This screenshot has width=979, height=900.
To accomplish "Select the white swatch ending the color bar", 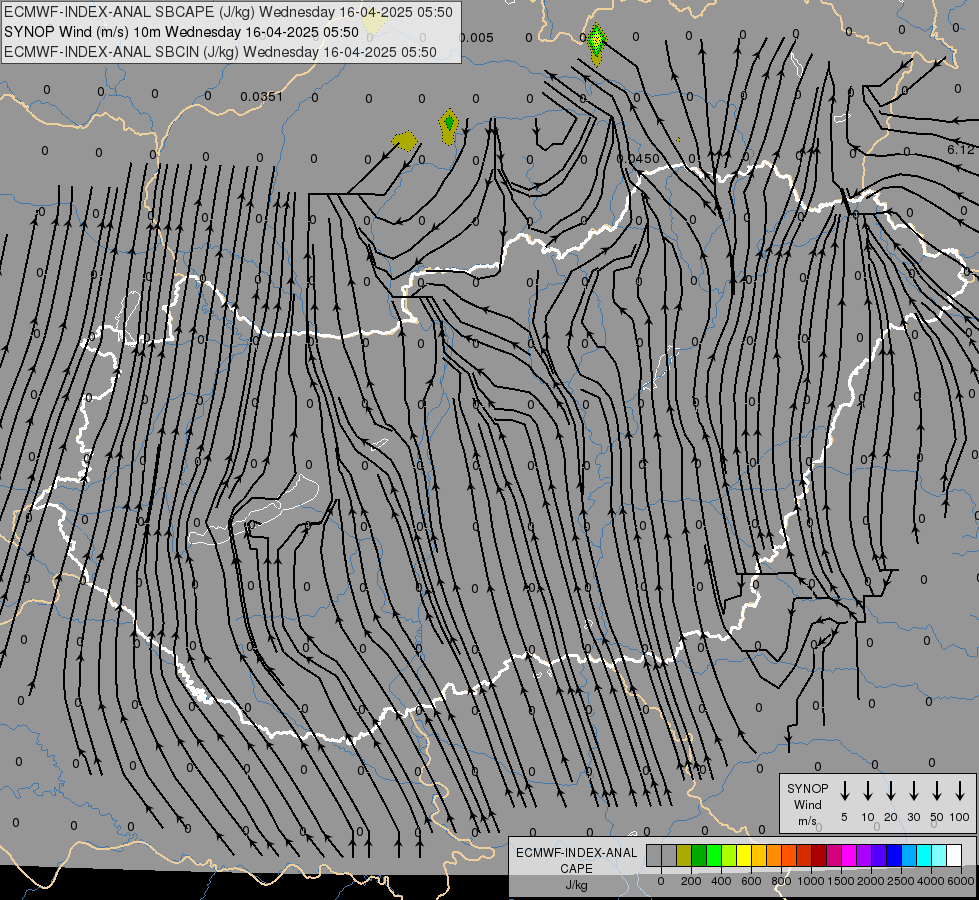I will [x=954, y=855].
